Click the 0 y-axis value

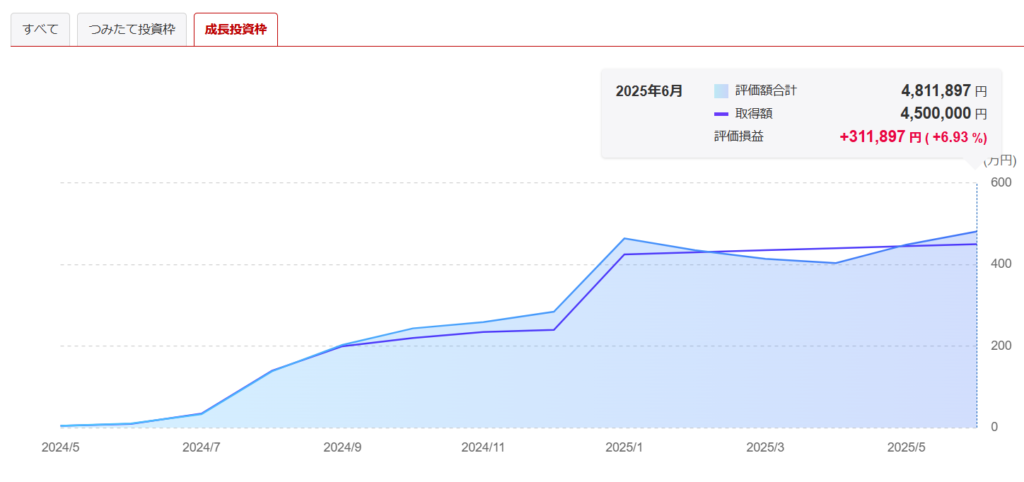click(993, 426)
